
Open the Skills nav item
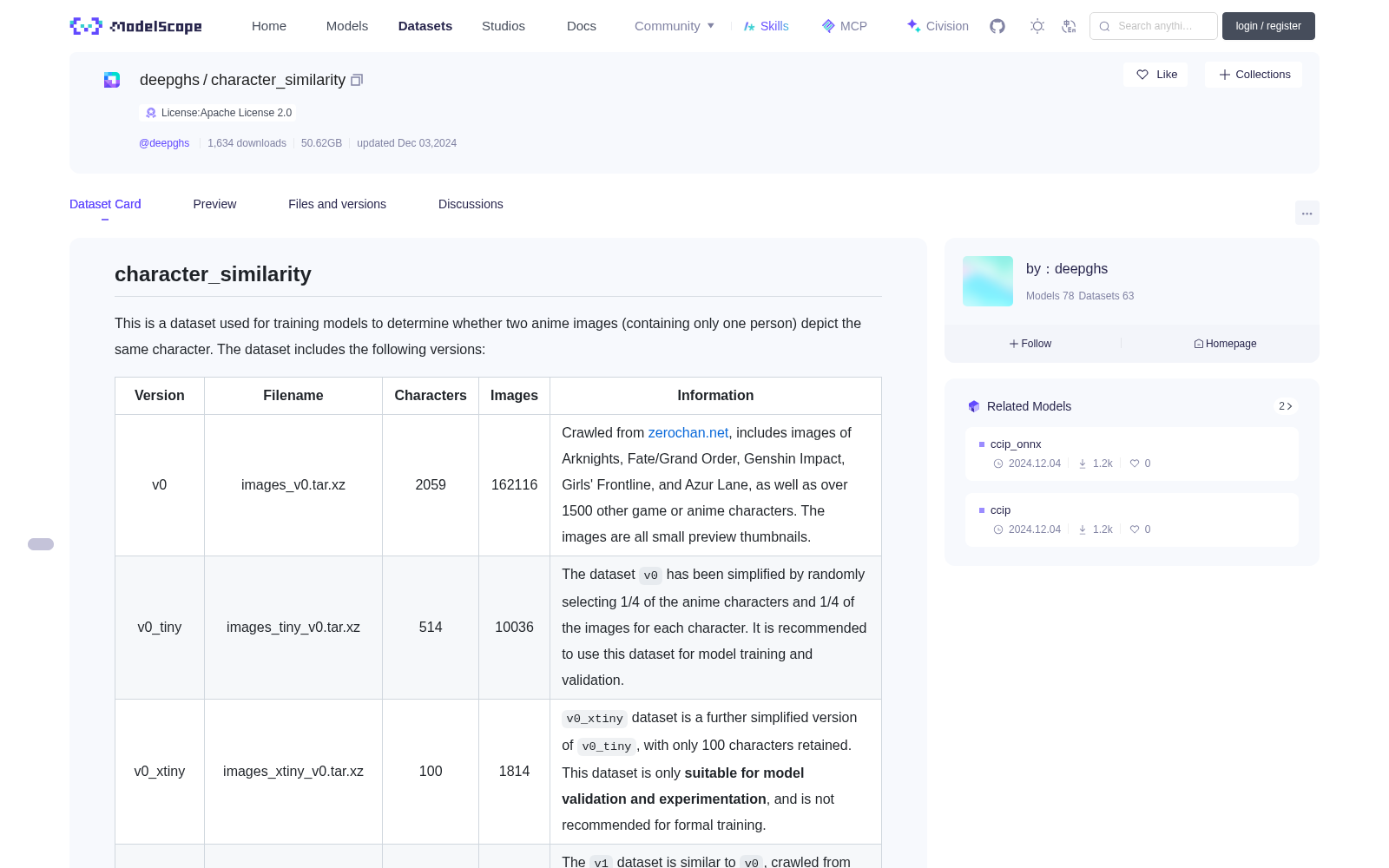(x=766, y=26)
